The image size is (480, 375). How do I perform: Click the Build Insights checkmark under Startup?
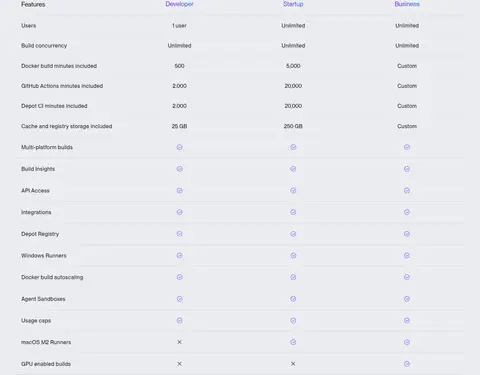293,169
